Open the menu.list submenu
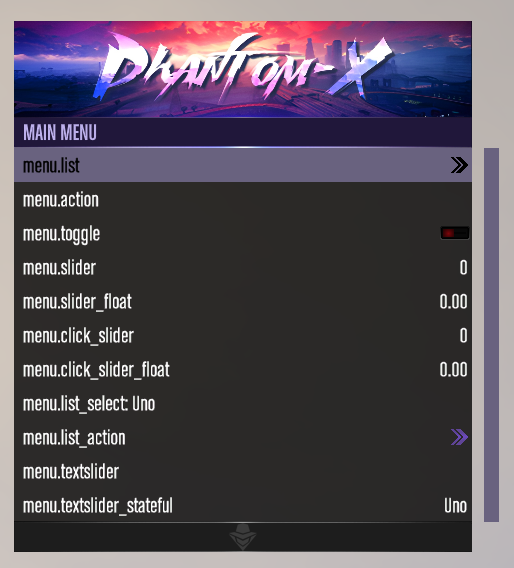The height and width of the screenshot is (568, 514). coord(243,165)
